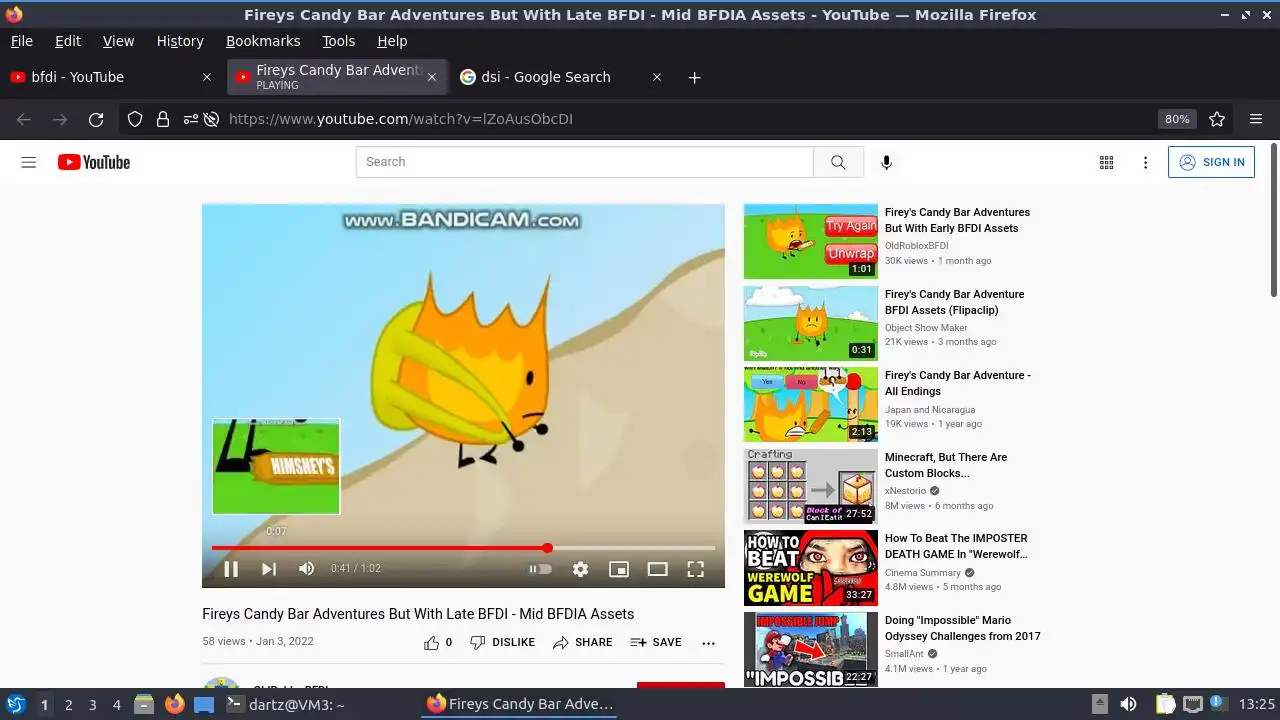1280x720 pixels.
Task: Pause the video playback
Action: (231, 569)
